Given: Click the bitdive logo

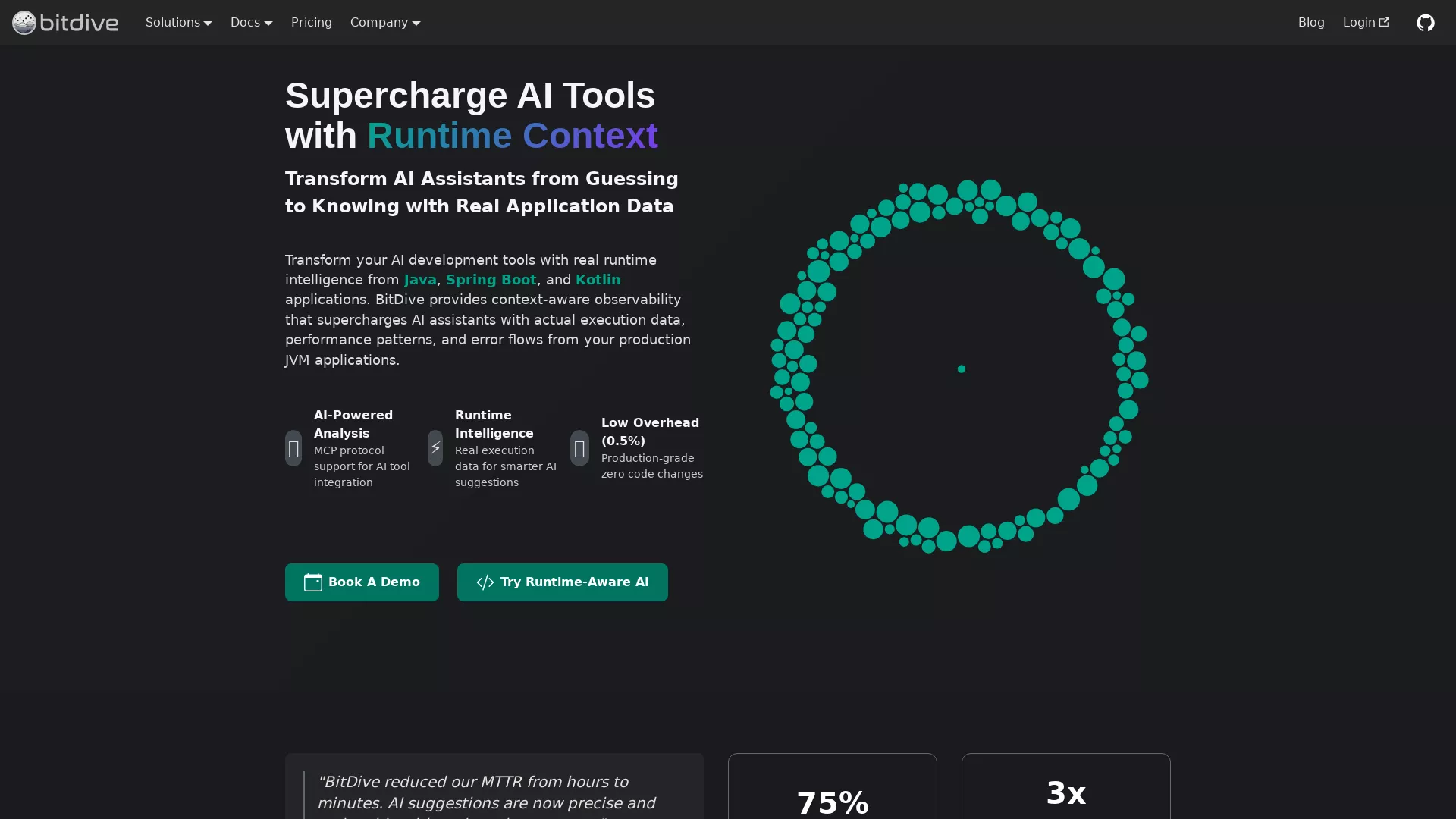Looking at the screenshot, I should click(64, 22).
